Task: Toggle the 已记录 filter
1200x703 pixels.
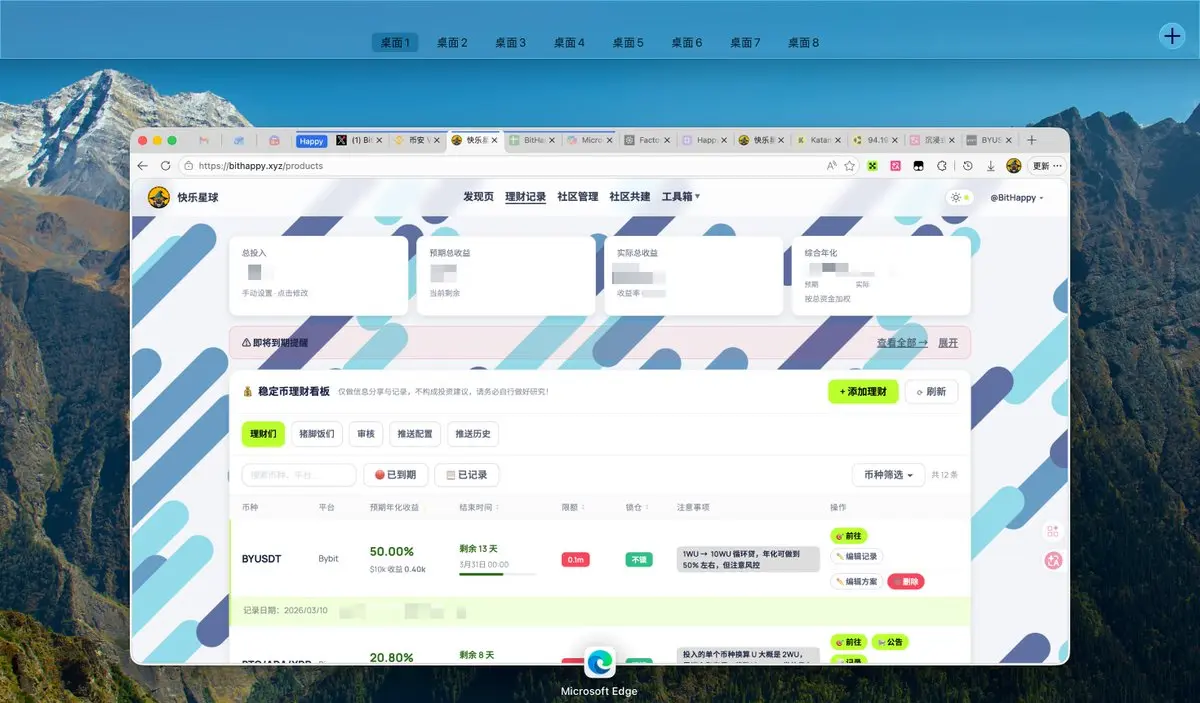Action: tap(467, 475)
